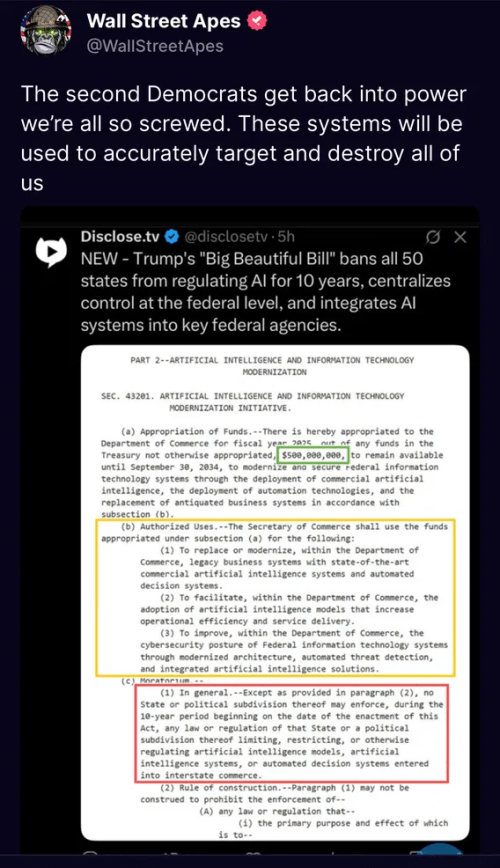Viewport: 500px width, 868px height.
Task: Open the Disclose.tv account name
Action: pyautogui.click(x=120, y=237)
